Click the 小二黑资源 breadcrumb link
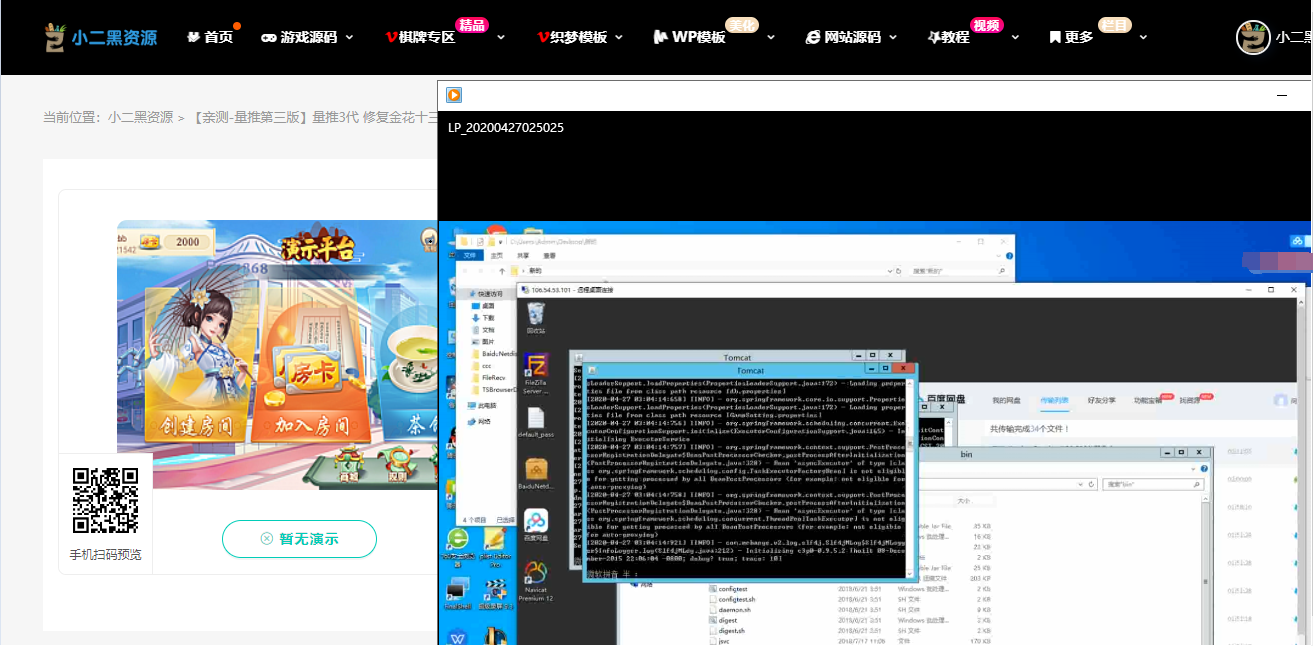Viewport: 1313px width, 646px height. [x=140, y=117]
